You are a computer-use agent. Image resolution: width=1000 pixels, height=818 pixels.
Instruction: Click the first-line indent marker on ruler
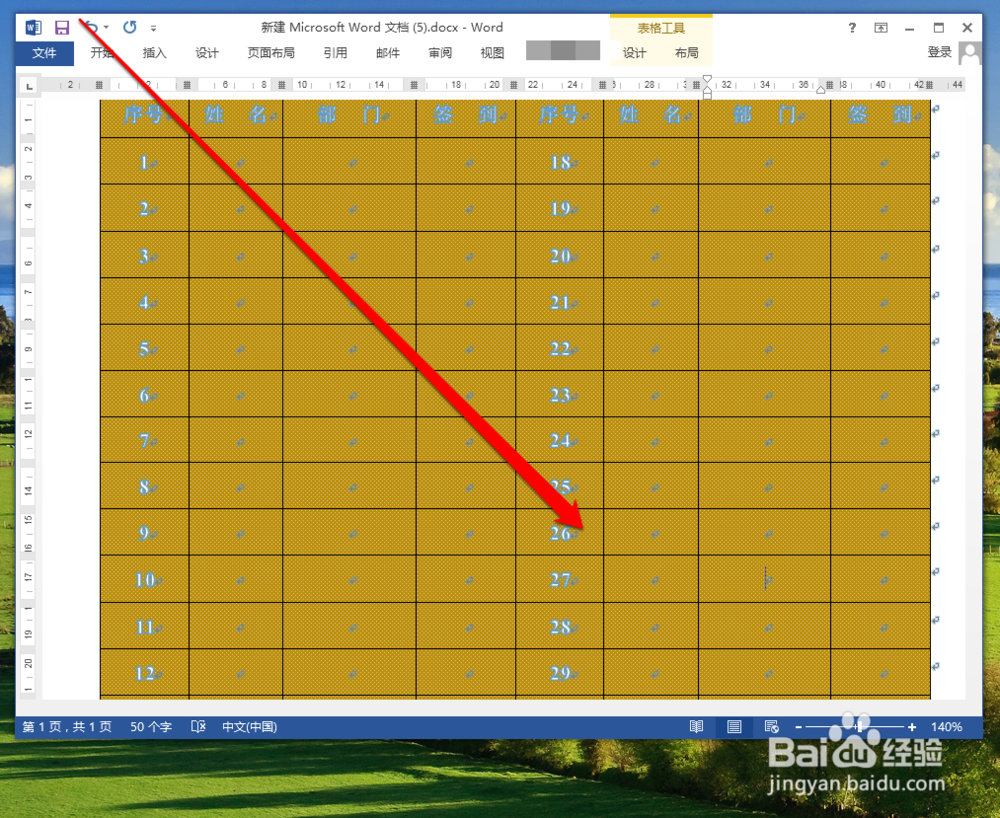[707, 79]
